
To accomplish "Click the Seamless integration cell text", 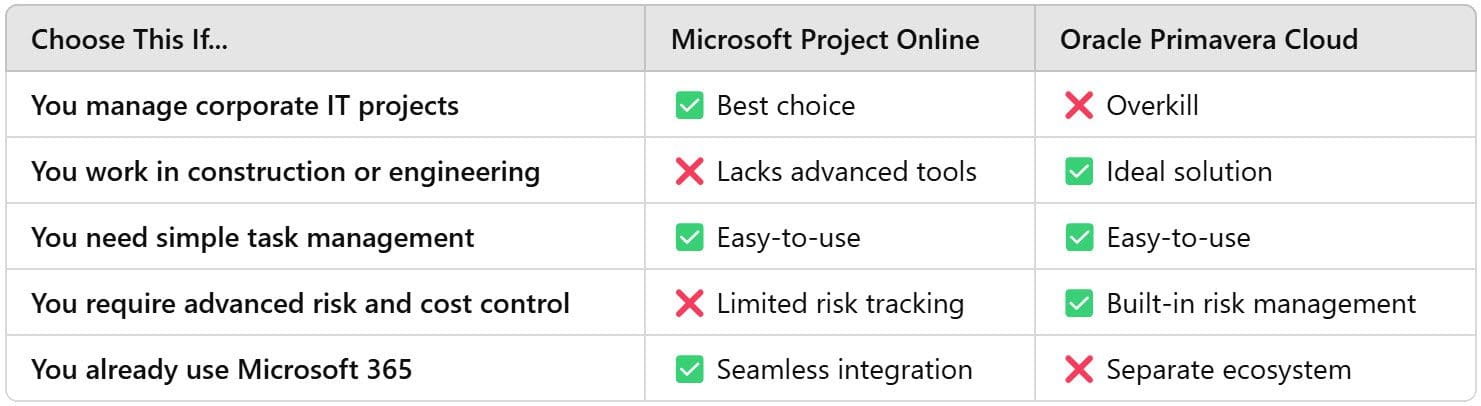I will coord(844,369).
